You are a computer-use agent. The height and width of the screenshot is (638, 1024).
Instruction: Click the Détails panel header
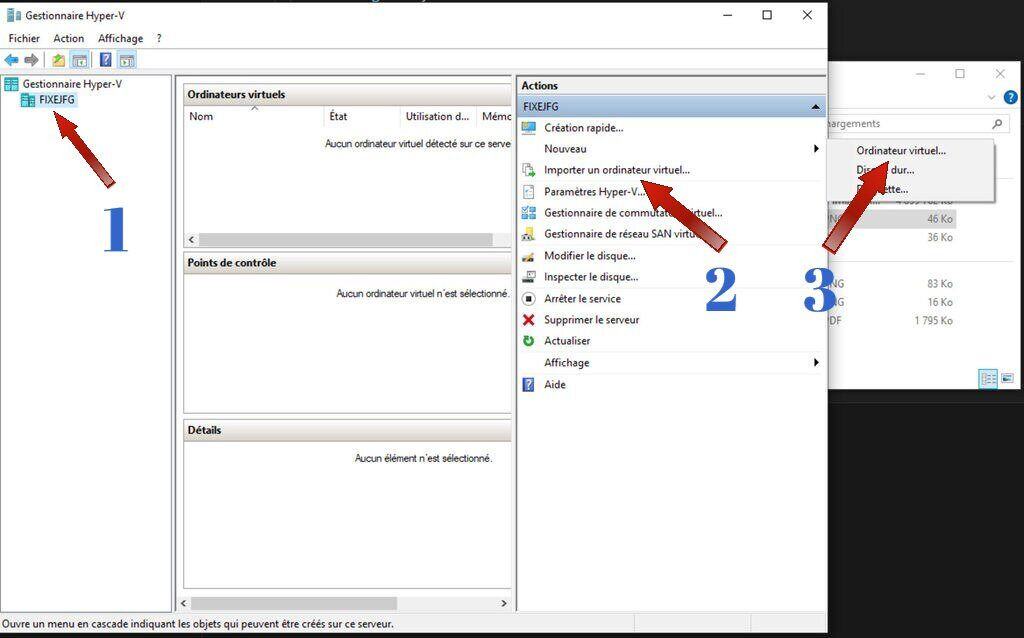347,430
